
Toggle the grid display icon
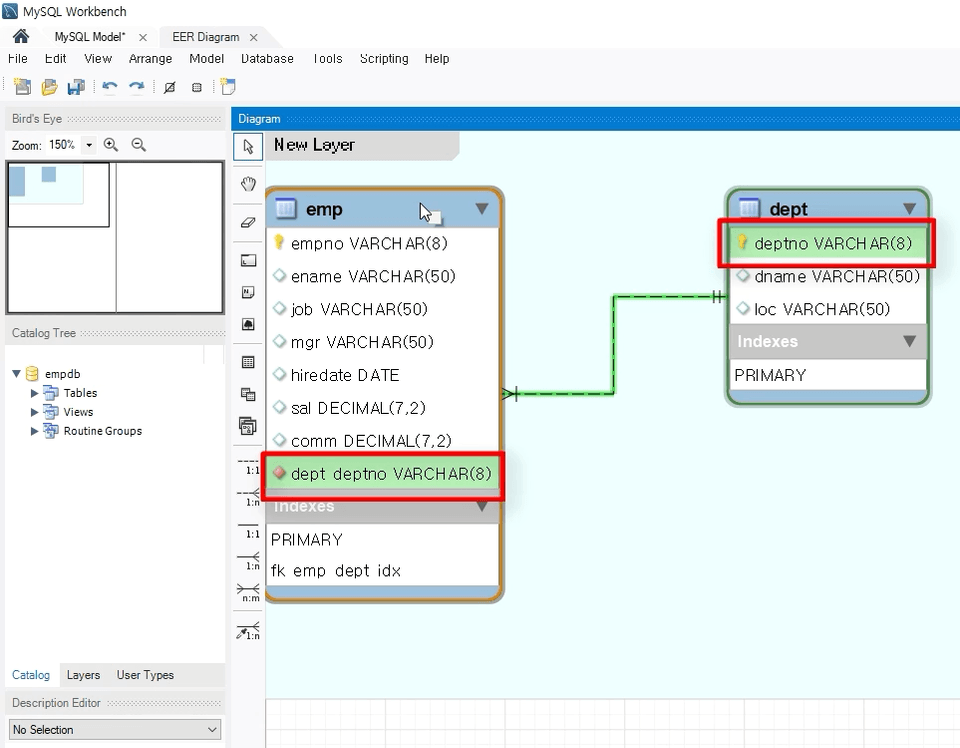tap(170, 88)
